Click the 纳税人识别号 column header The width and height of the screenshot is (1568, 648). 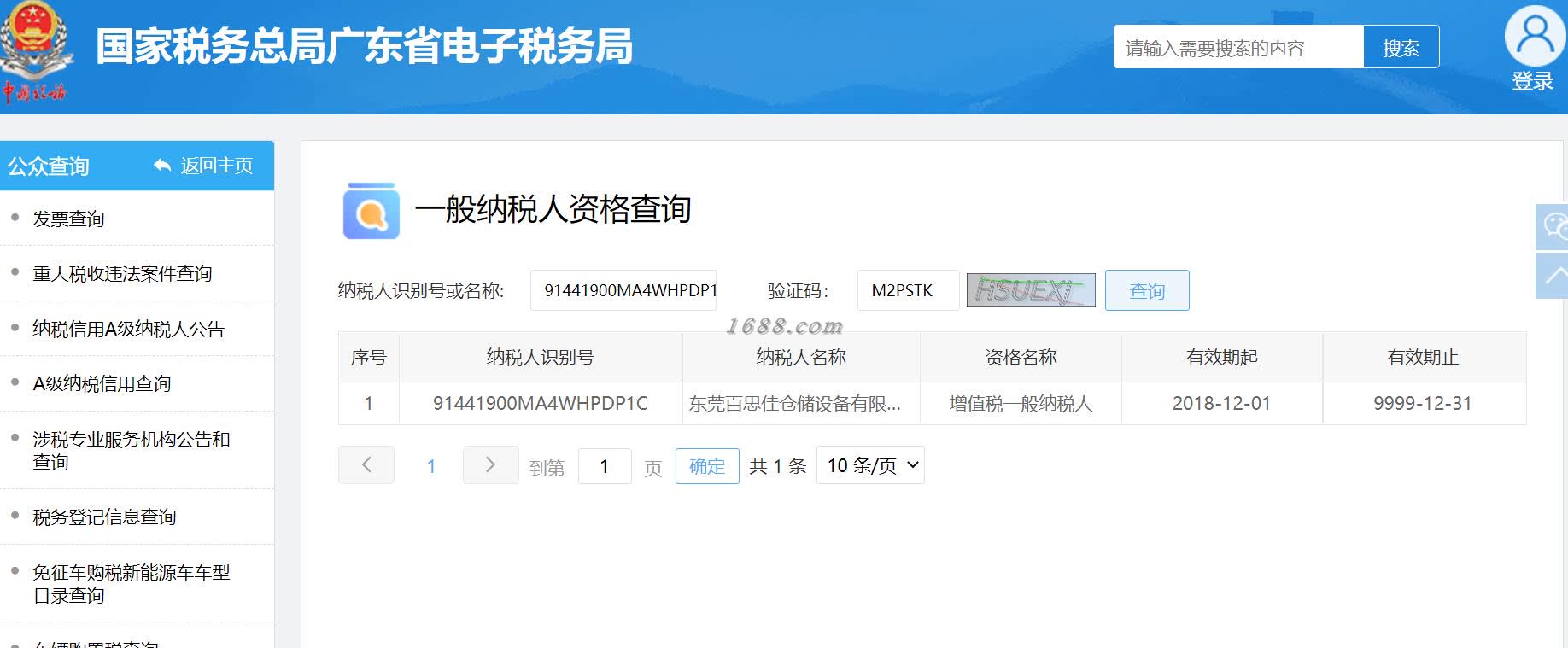pos(541,357)
